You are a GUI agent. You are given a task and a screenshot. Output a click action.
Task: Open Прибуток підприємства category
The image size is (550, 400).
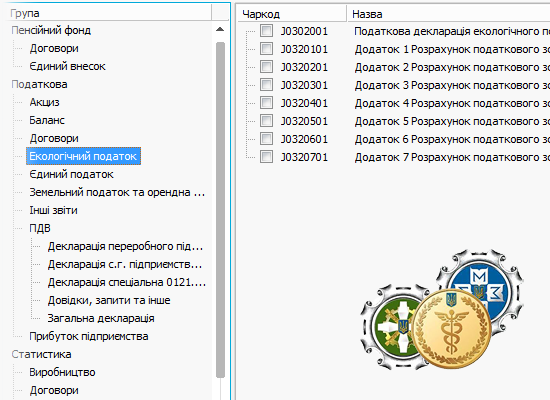click(88, 336)
